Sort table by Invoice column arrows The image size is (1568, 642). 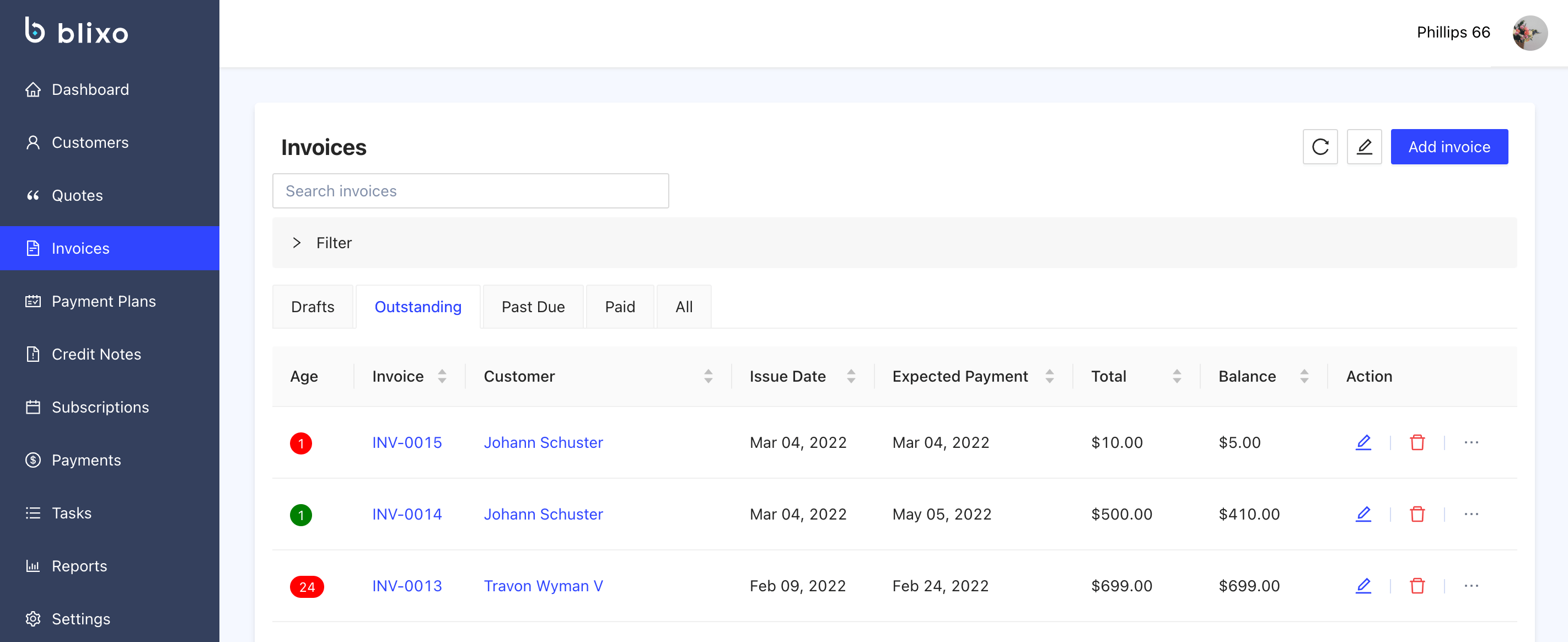(442, 376)
